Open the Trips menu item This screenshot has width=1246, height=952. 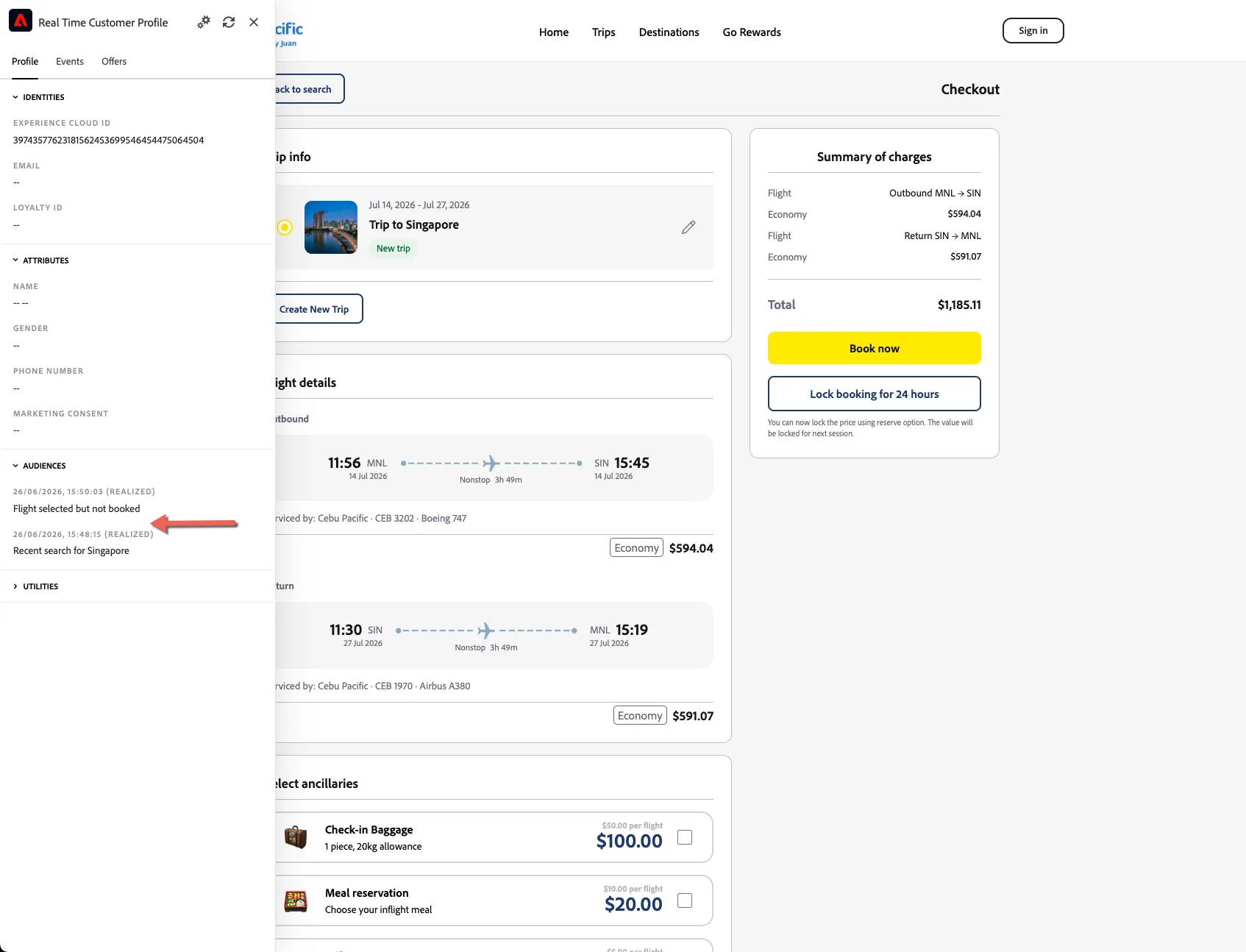(604, 32)
